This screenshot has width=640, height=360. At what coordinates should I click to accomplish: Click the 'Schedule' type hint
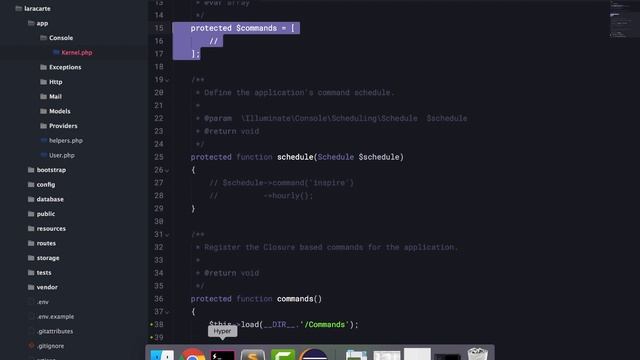coord(336,157)
